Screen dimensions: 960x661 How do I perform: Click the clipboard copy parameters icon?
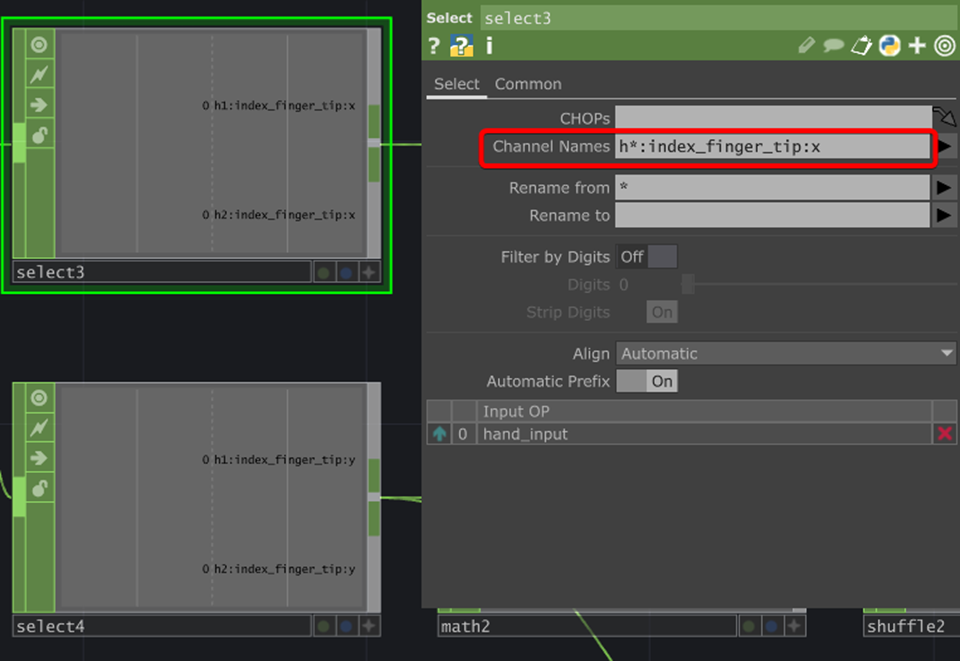(x=861, y=46)
